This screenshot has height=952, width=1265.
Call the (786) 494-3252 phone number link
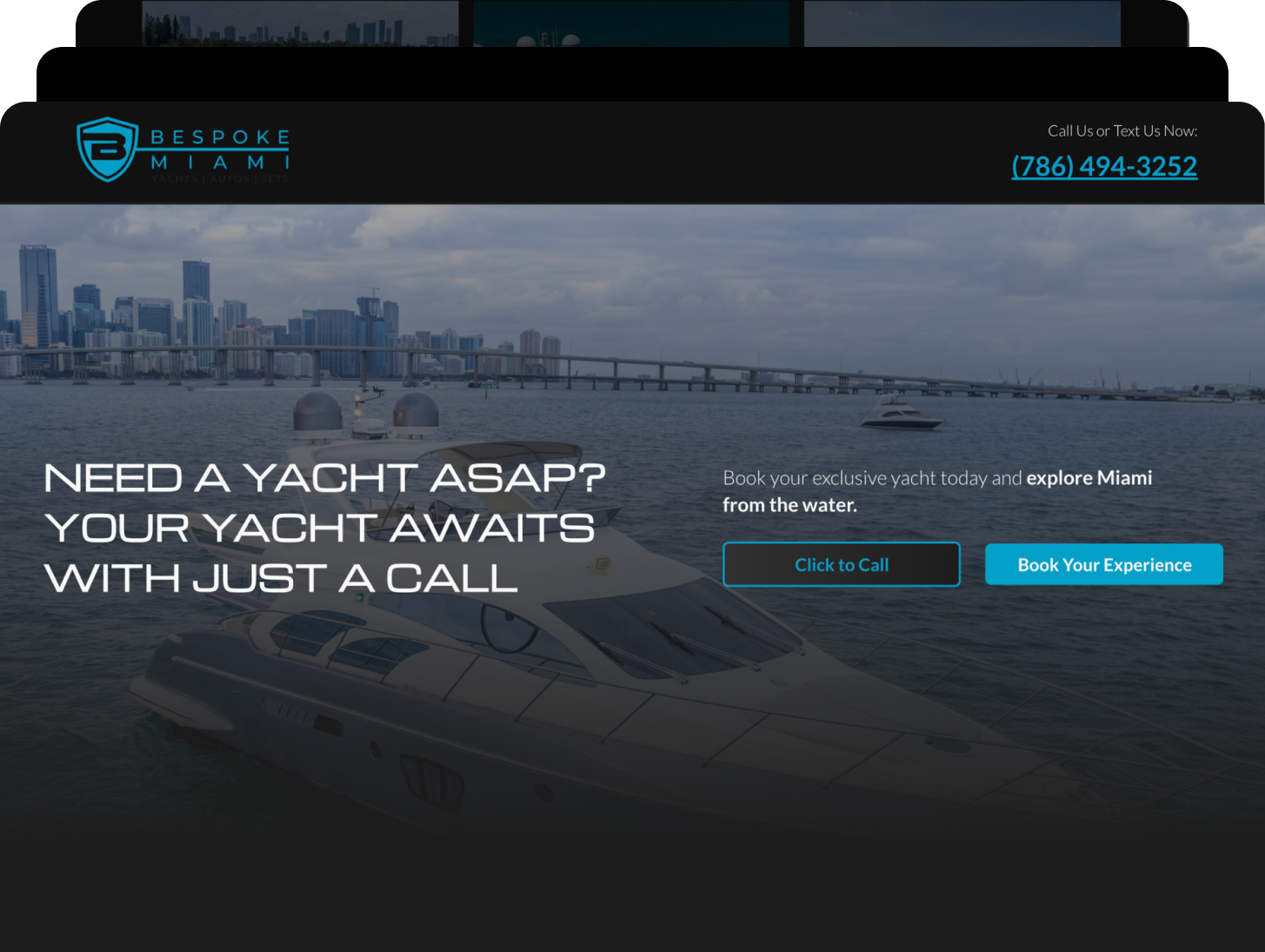click(1104, 165)
